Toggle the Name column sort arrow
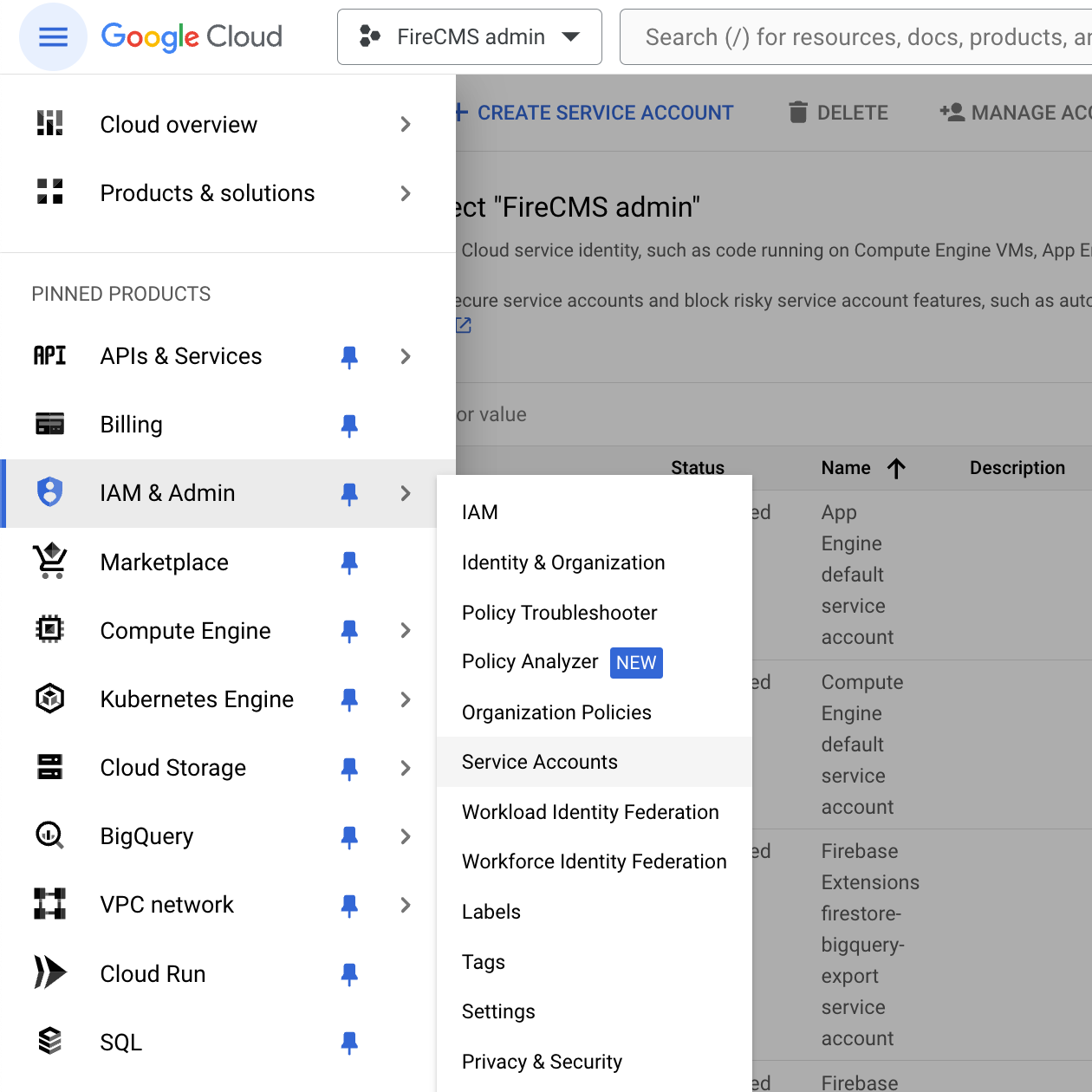The image size is (1092, 1092). coord(898,468)
